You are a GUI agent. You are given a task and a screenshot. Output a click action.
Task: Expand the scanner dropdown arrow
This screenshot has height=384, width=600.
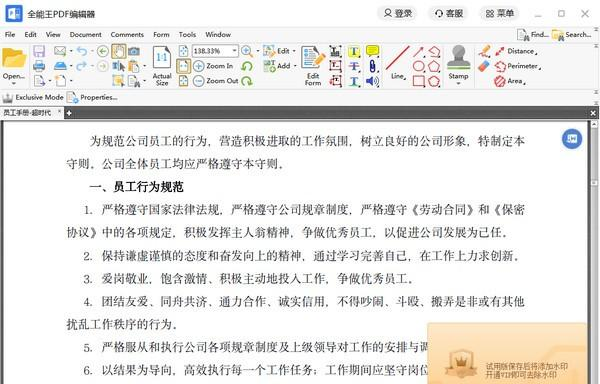[x=71, y=66]
